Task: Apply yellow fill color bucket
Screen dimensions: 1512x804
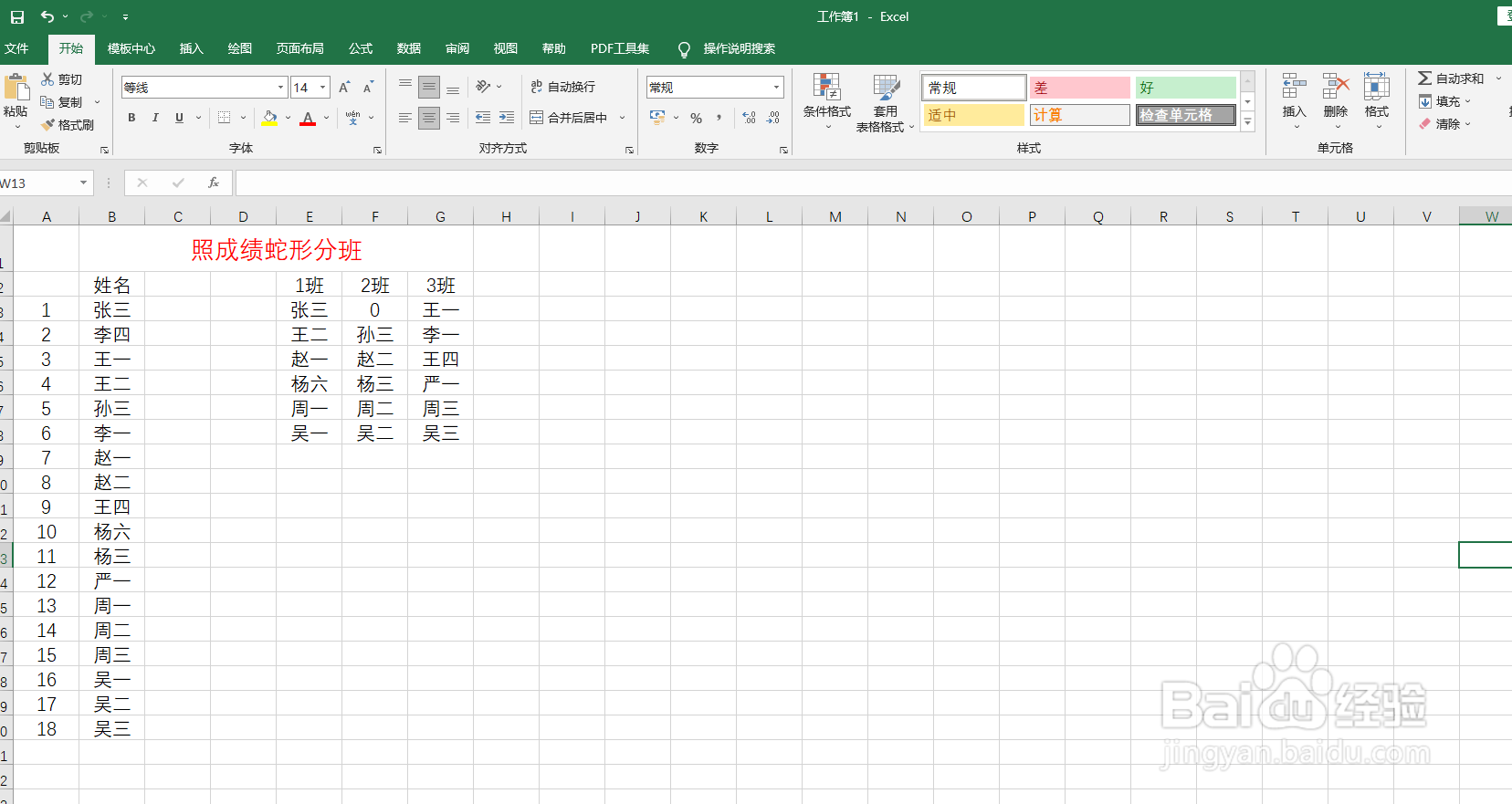Action: (x=269, y=118)
